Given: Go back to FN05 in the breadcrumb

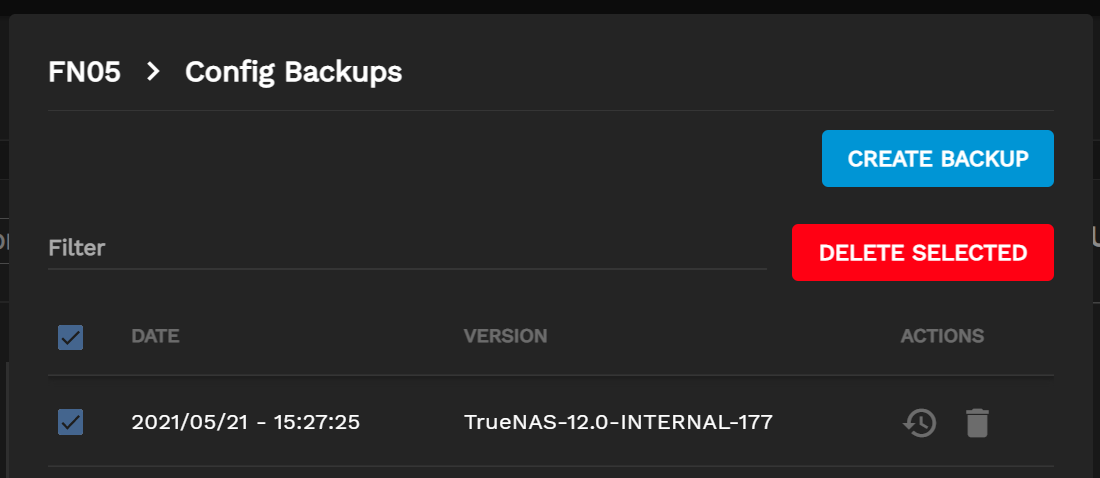Looking at the screenshot, I should pos(84,72).
